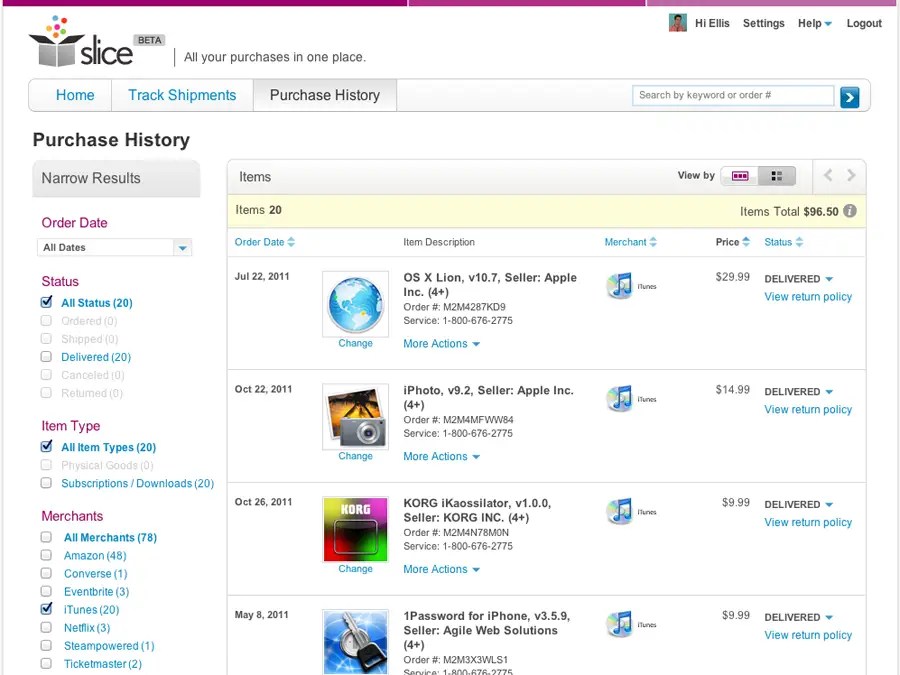Open iPhoto item thumbnail
This screenshot has height=675, width=900.
(x=355, y=417)
